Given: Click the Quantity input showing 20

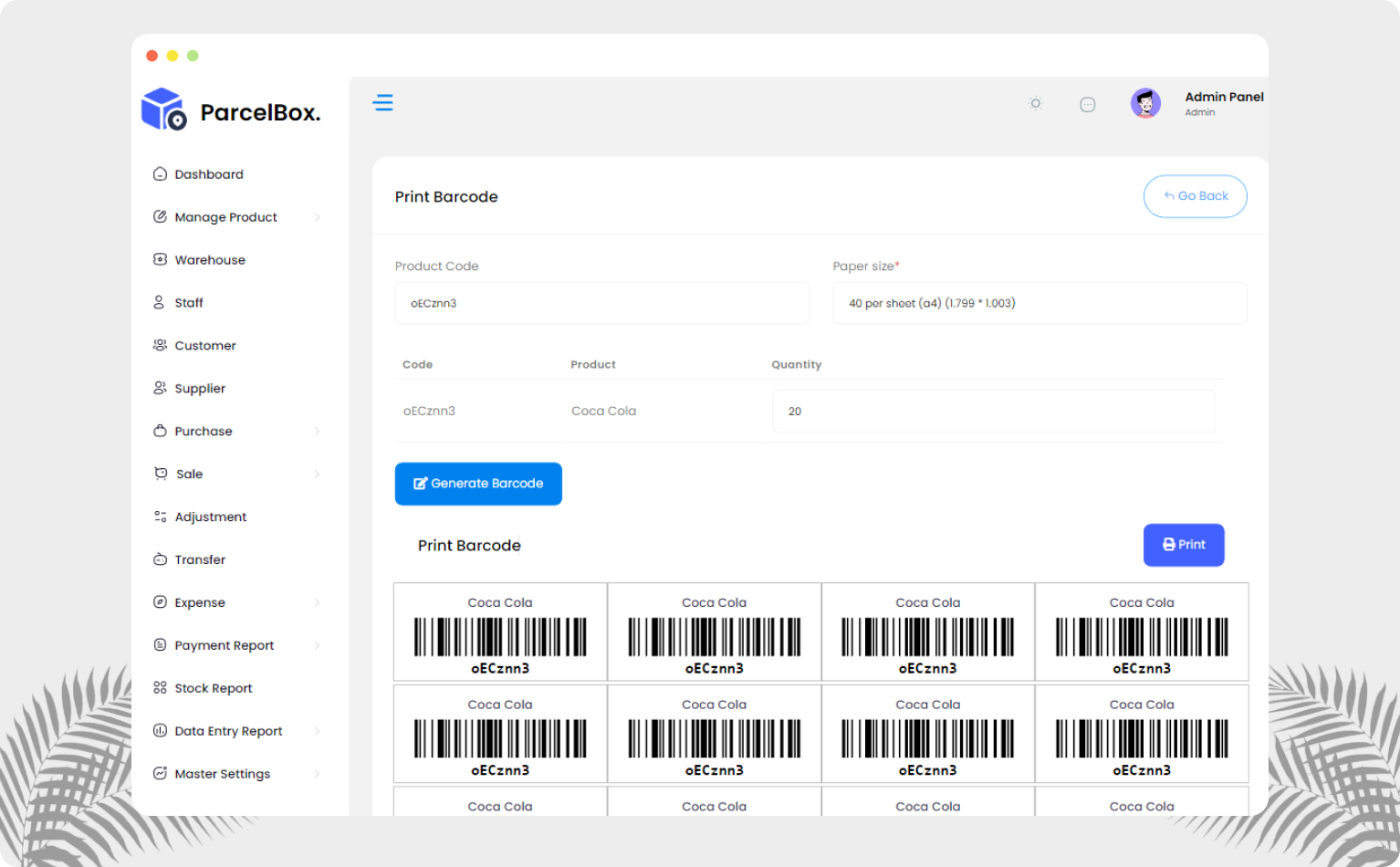Looking at the screenshot, I should tap(994, 411).
